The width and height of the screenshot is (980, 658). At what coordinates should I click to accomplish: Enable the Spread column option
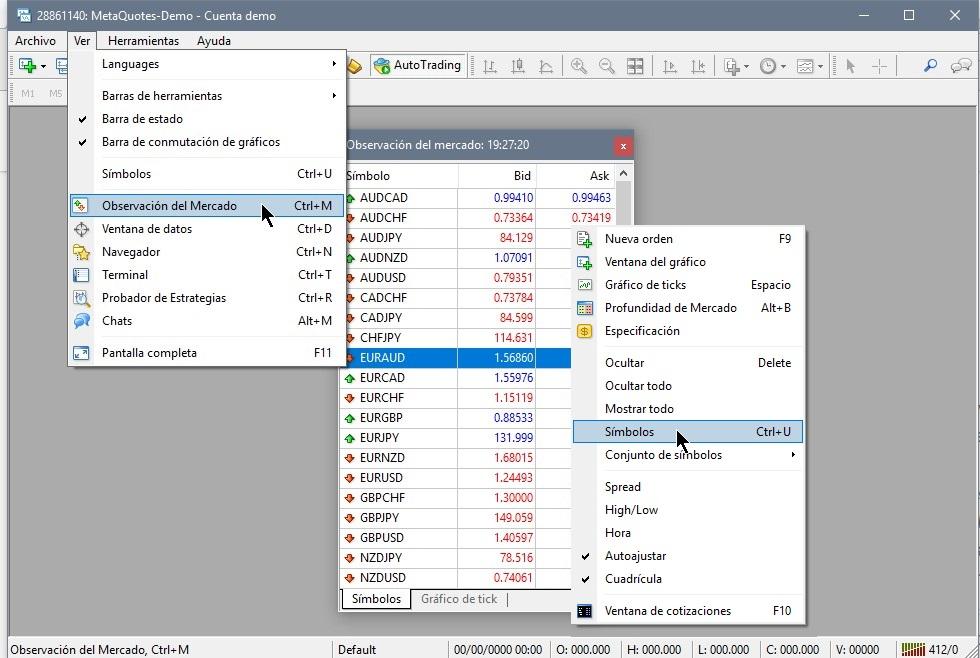(688, 487)
